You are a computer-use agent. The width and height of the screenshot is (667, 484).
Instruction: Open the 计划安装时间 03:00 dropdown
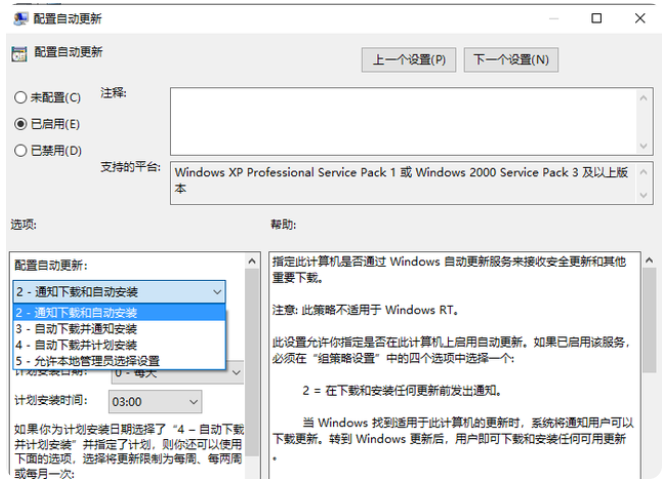155,402
